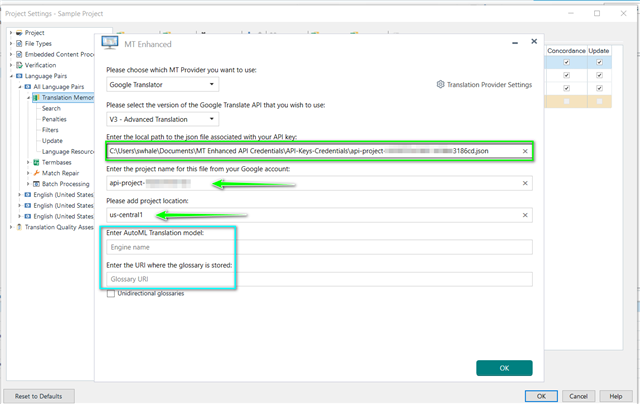Click Reset to Defaults button
The height and width of the screenshot is (404, 640).
(x=39, y=396)
